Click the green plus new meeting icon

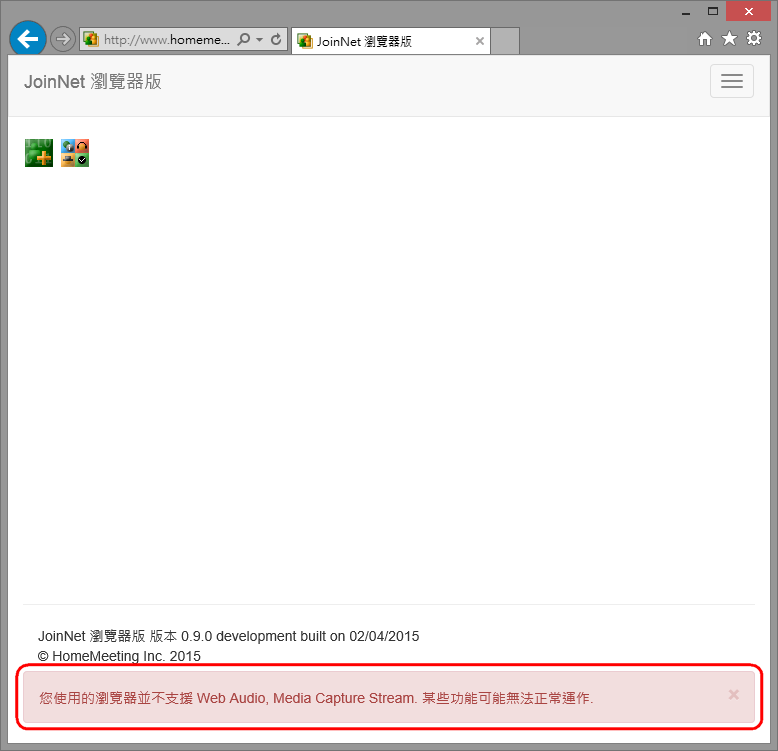(39, 153)
